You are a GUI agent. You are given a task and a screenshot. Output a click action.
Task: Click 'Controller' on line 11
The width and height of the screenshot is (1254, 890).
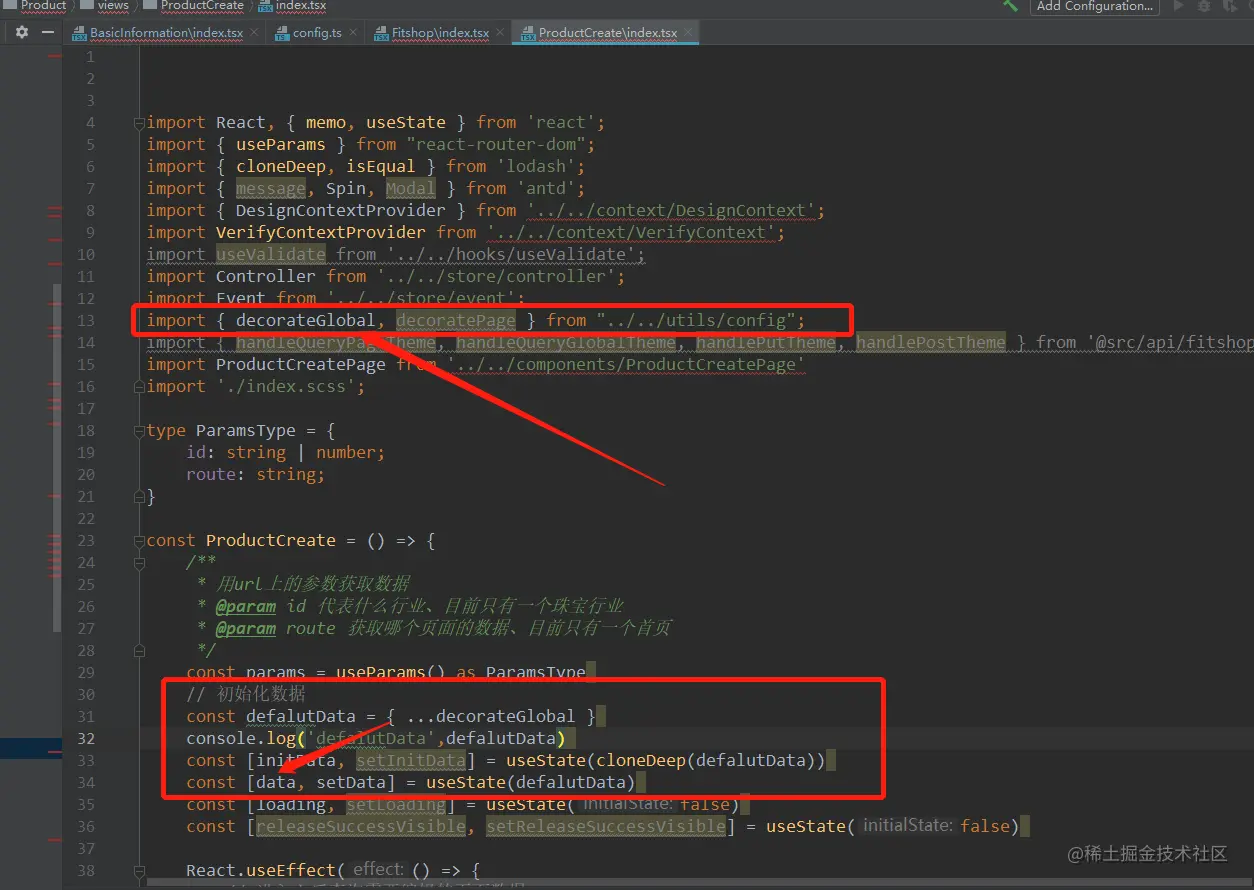click(x=266, y=276)
